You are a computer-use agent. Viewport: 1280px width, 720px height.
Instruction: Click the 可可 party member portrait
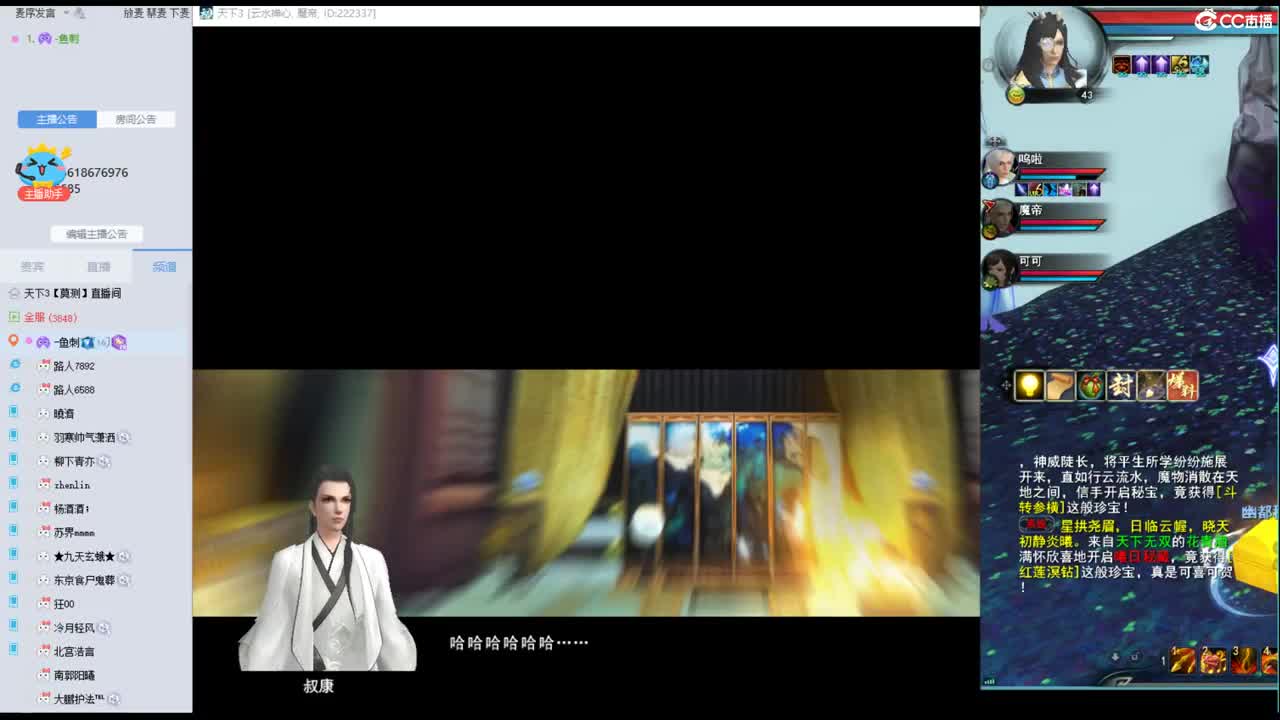[999, 268]
